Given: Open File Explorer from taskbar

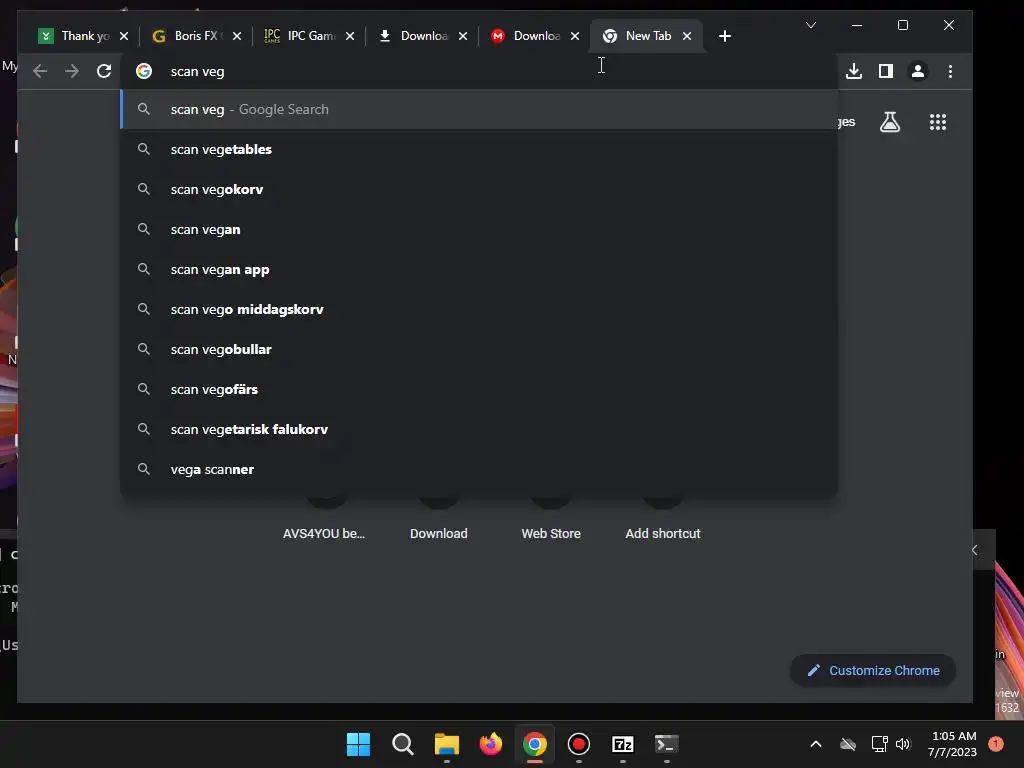Looking at the screenshot, I should click(x=447, y=744).
